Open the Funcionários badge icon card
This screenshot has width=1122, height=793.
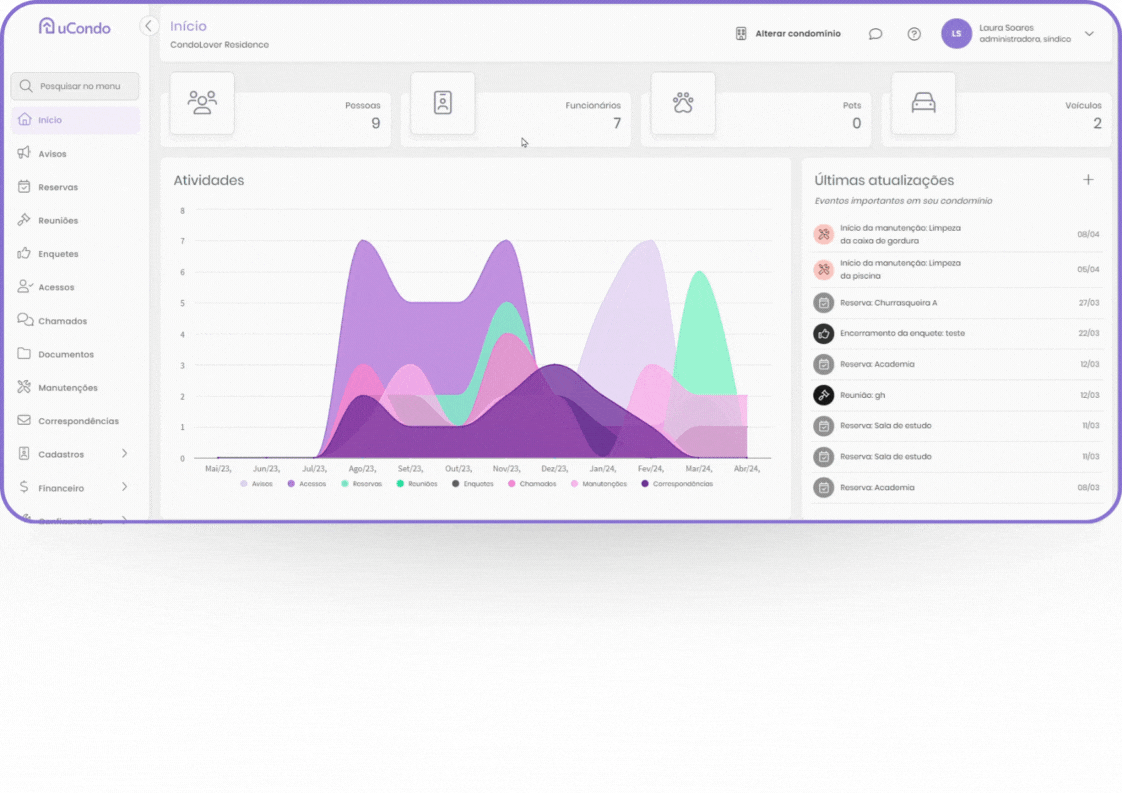(442, 102)
